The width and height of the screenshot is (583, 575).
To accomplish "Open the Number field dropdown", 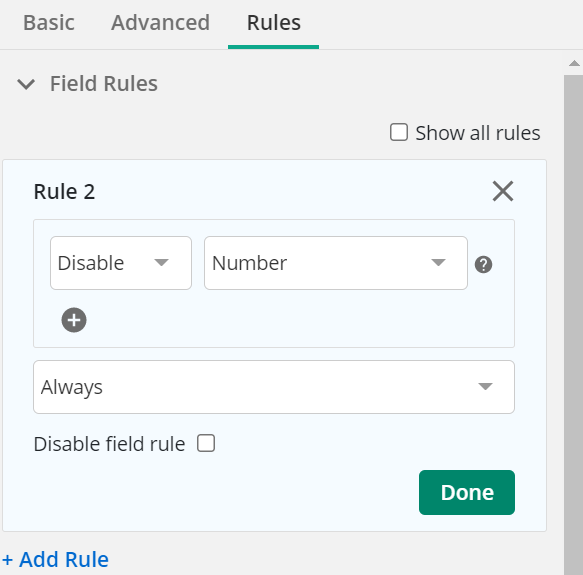I will click(336, 263).
